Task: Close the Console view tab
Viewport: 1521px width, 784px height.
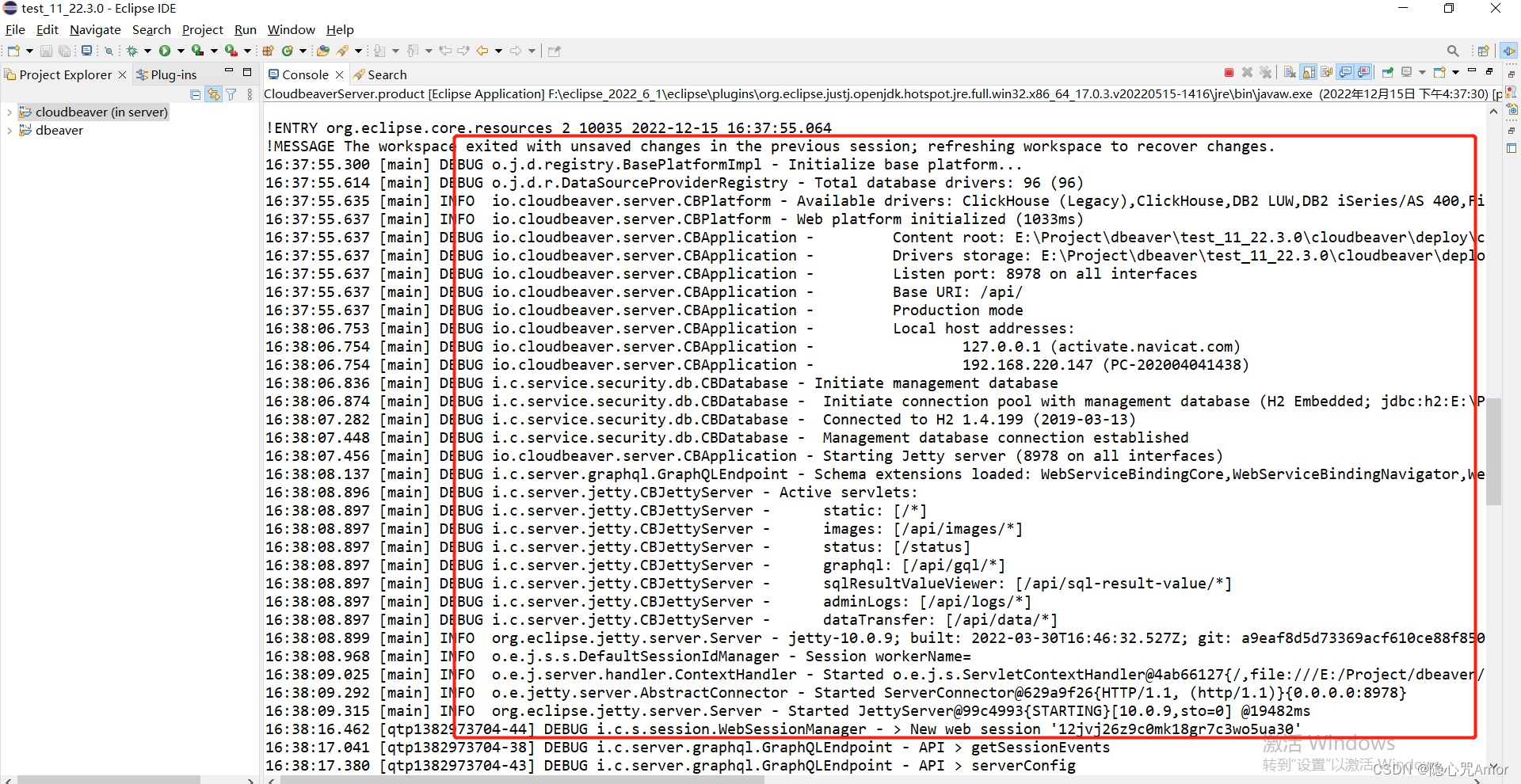Action: (x=339, y=74)
